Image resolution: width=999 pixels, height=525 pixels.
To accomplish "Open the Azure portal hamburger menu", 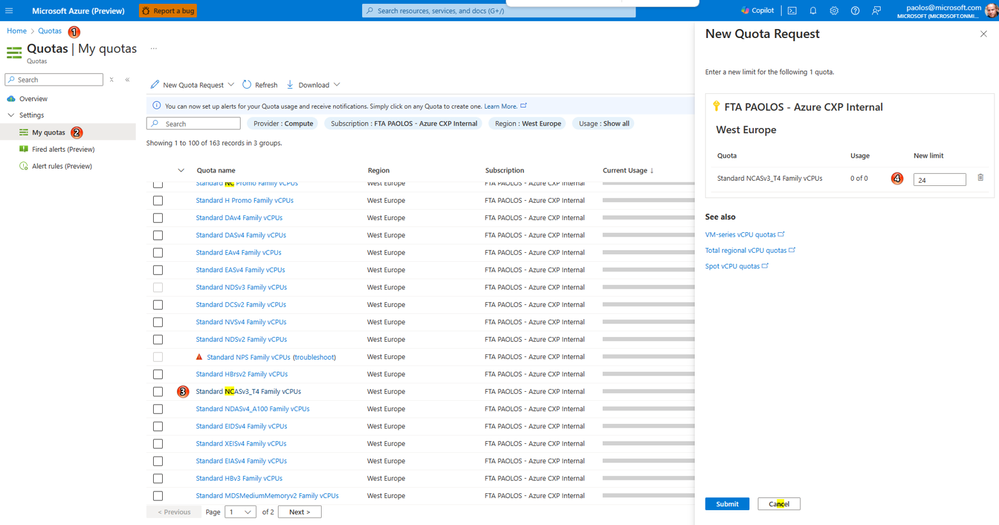I will coord(9,11).
